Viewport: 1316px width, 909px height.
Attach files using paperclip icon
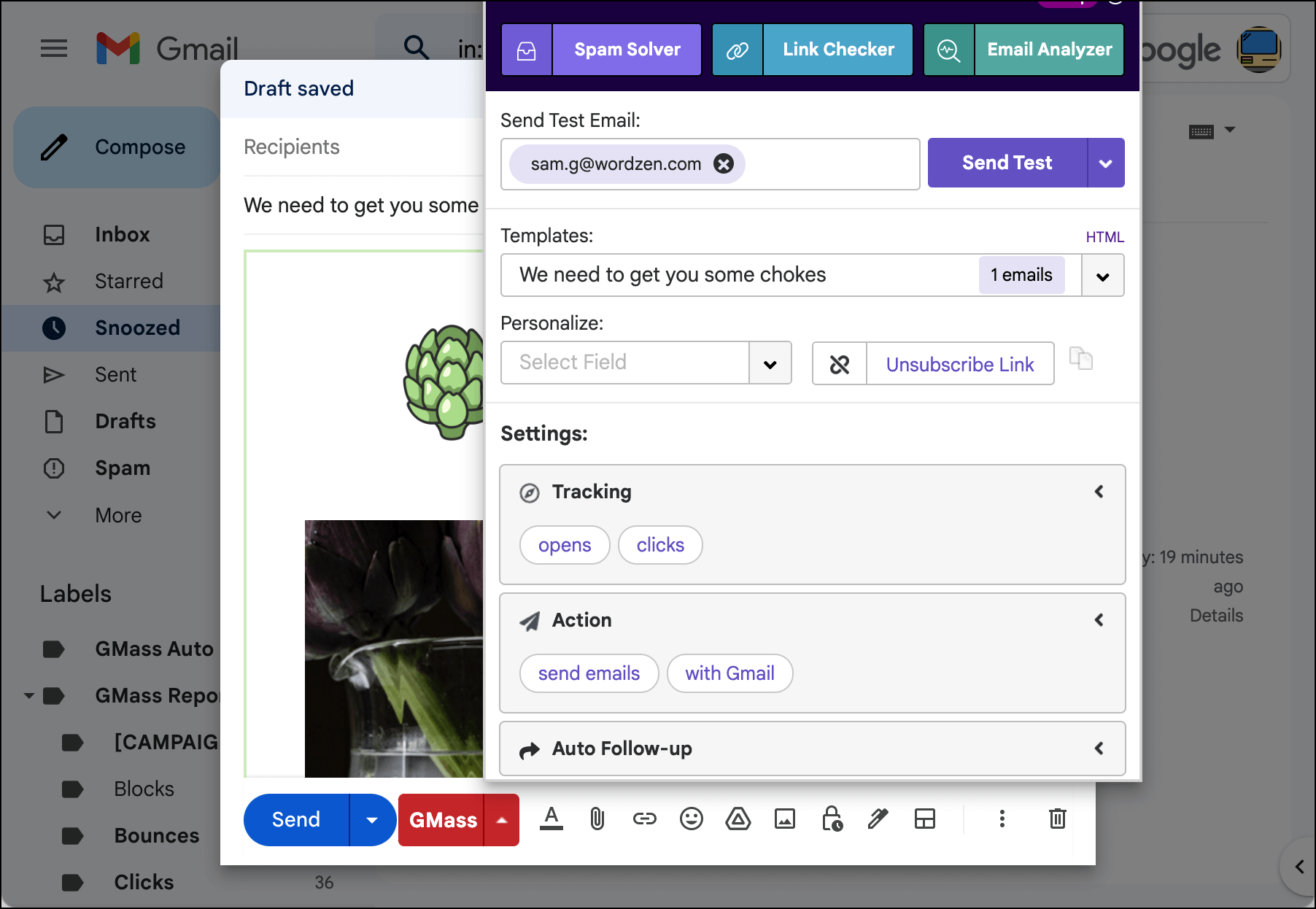597,819
